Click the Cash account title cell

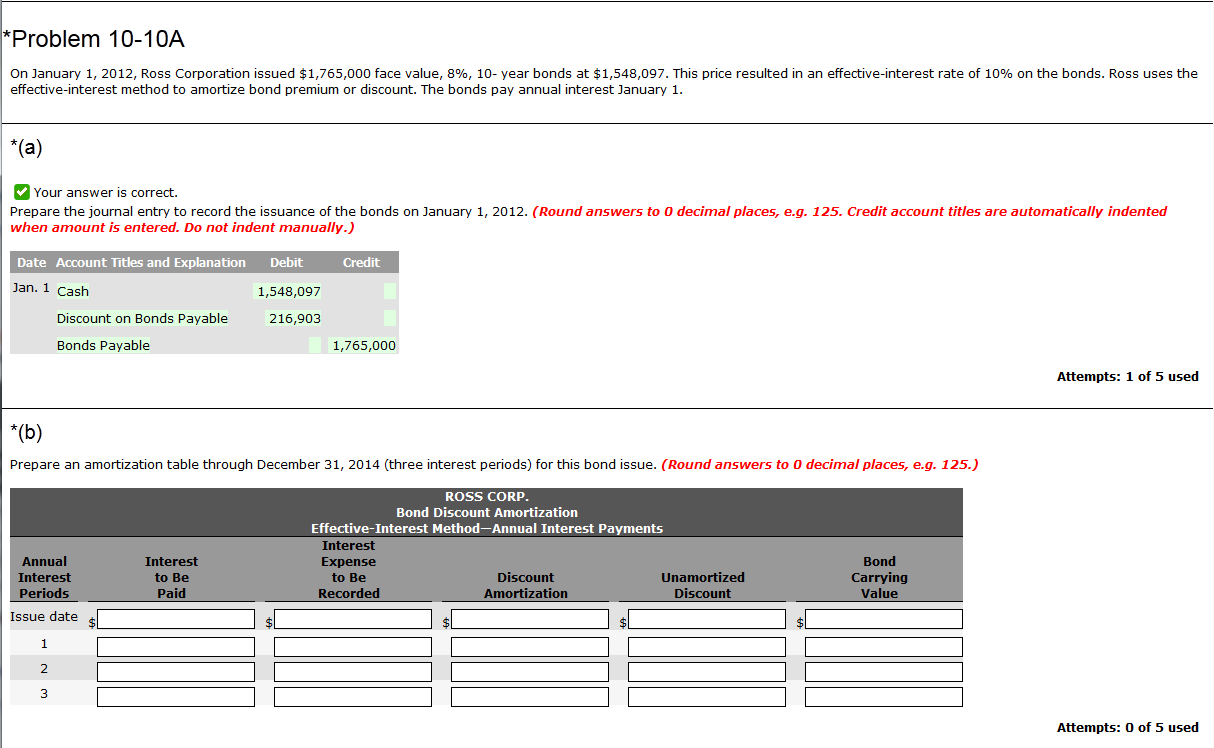click(x=73, y=291)
